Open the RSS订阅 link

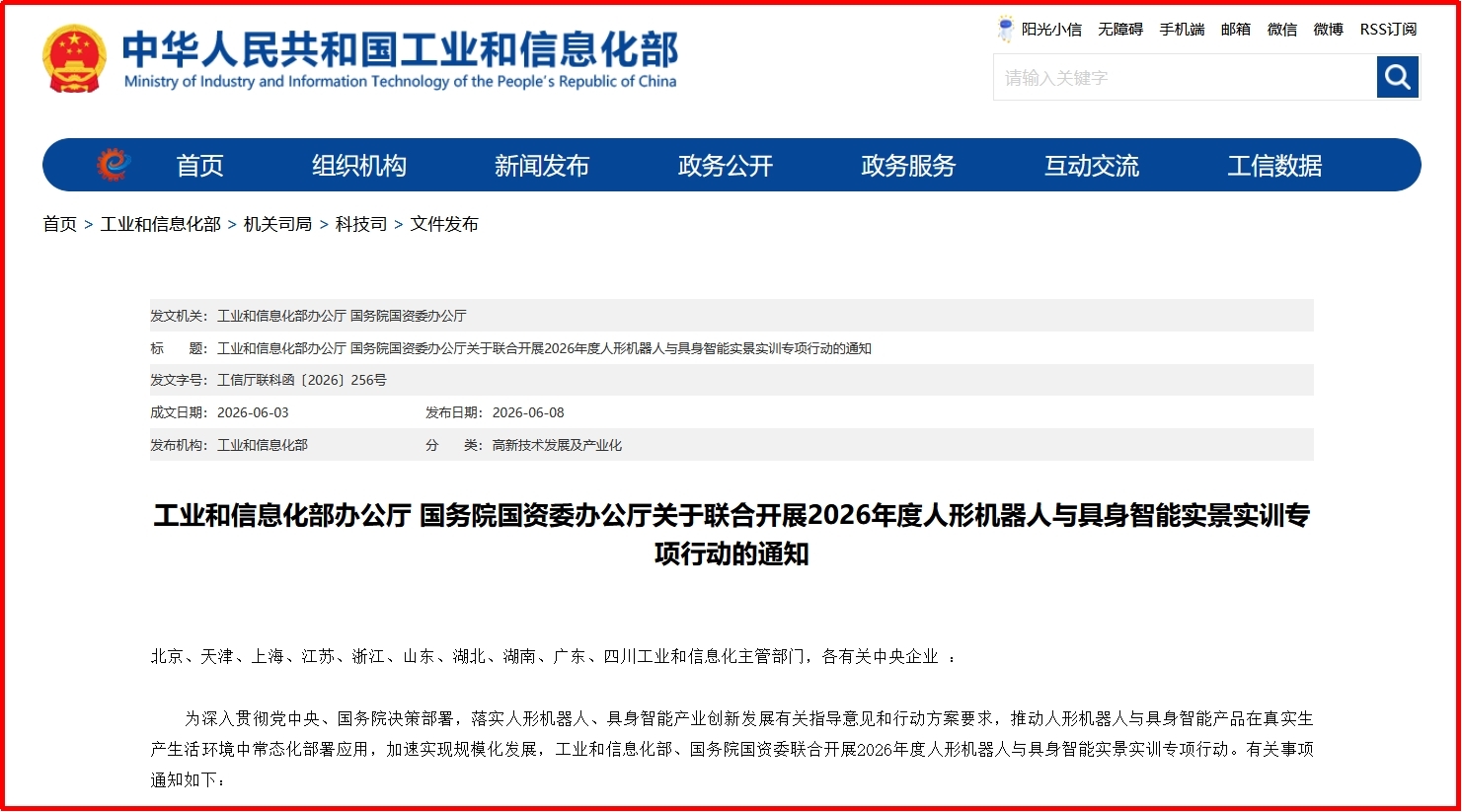[x=1388, y=30]
